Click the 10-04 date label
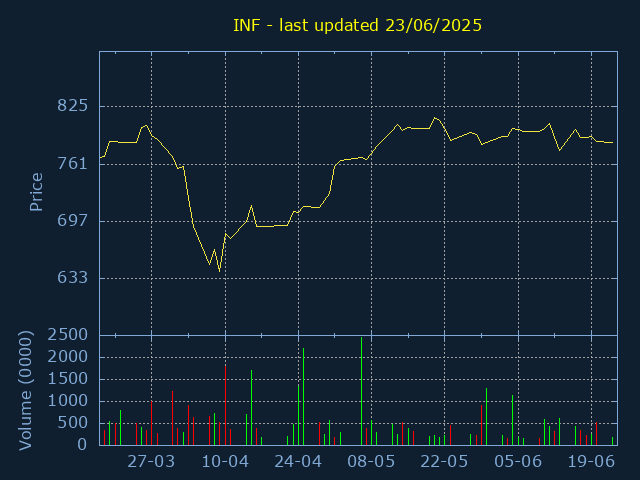 pos(225,462)
